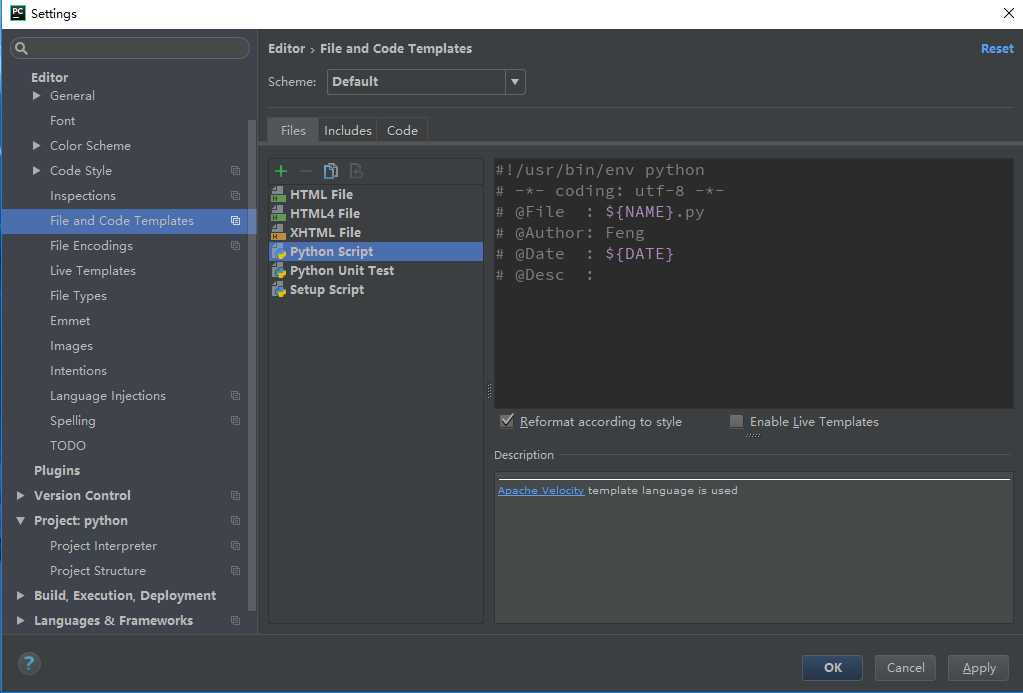Click the project icon beside File and Code Templates
The width and height of the screenshot is (1023, 693).
(236, 221)
